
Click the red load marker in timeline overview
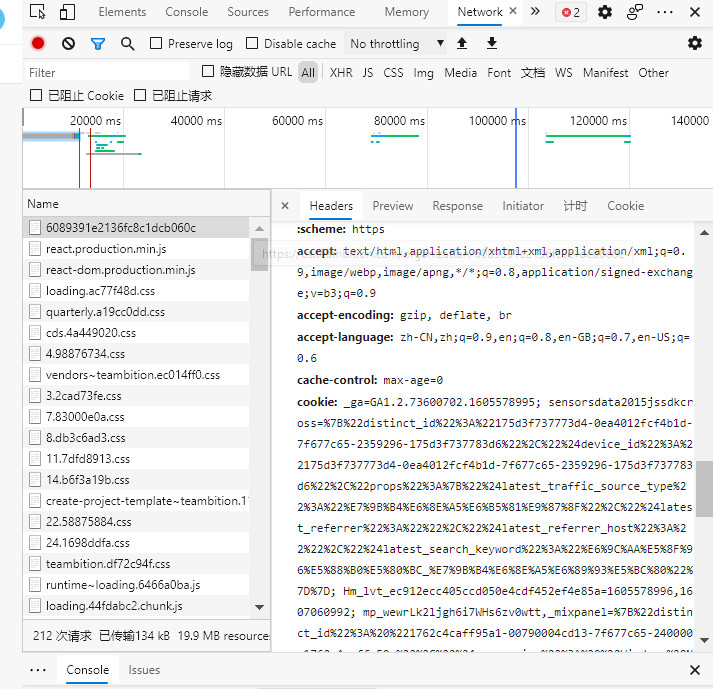90,158
